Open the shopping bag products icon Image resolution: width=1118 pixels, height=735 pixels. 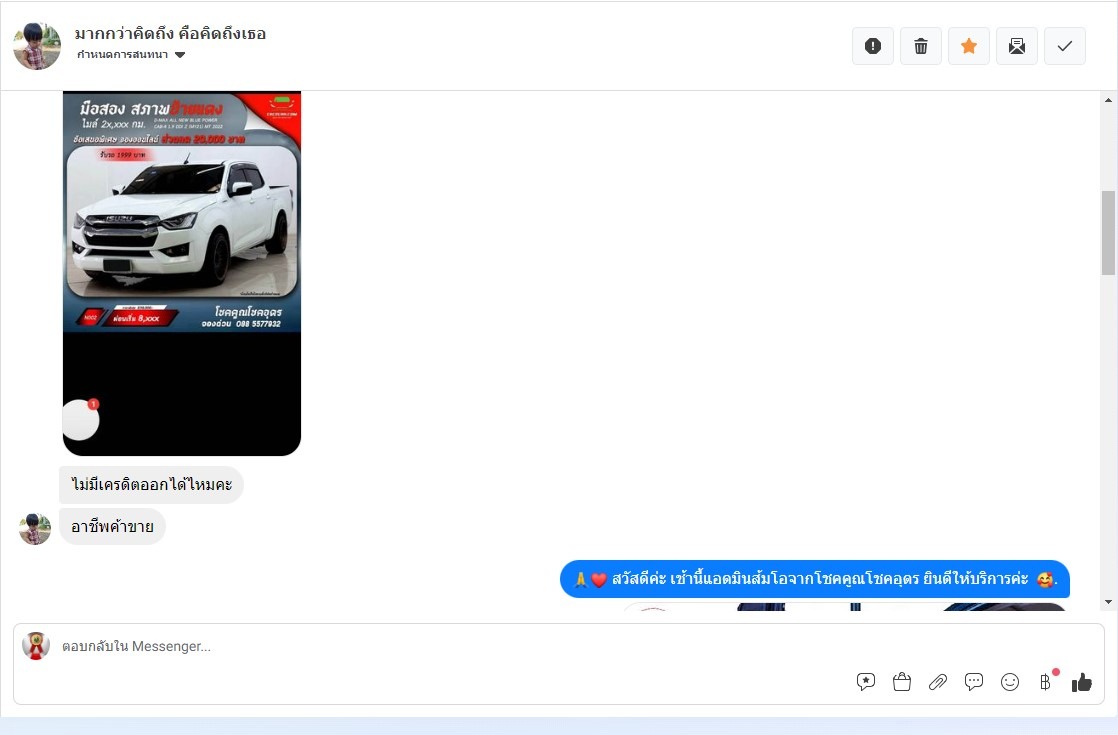coord(902,682)
